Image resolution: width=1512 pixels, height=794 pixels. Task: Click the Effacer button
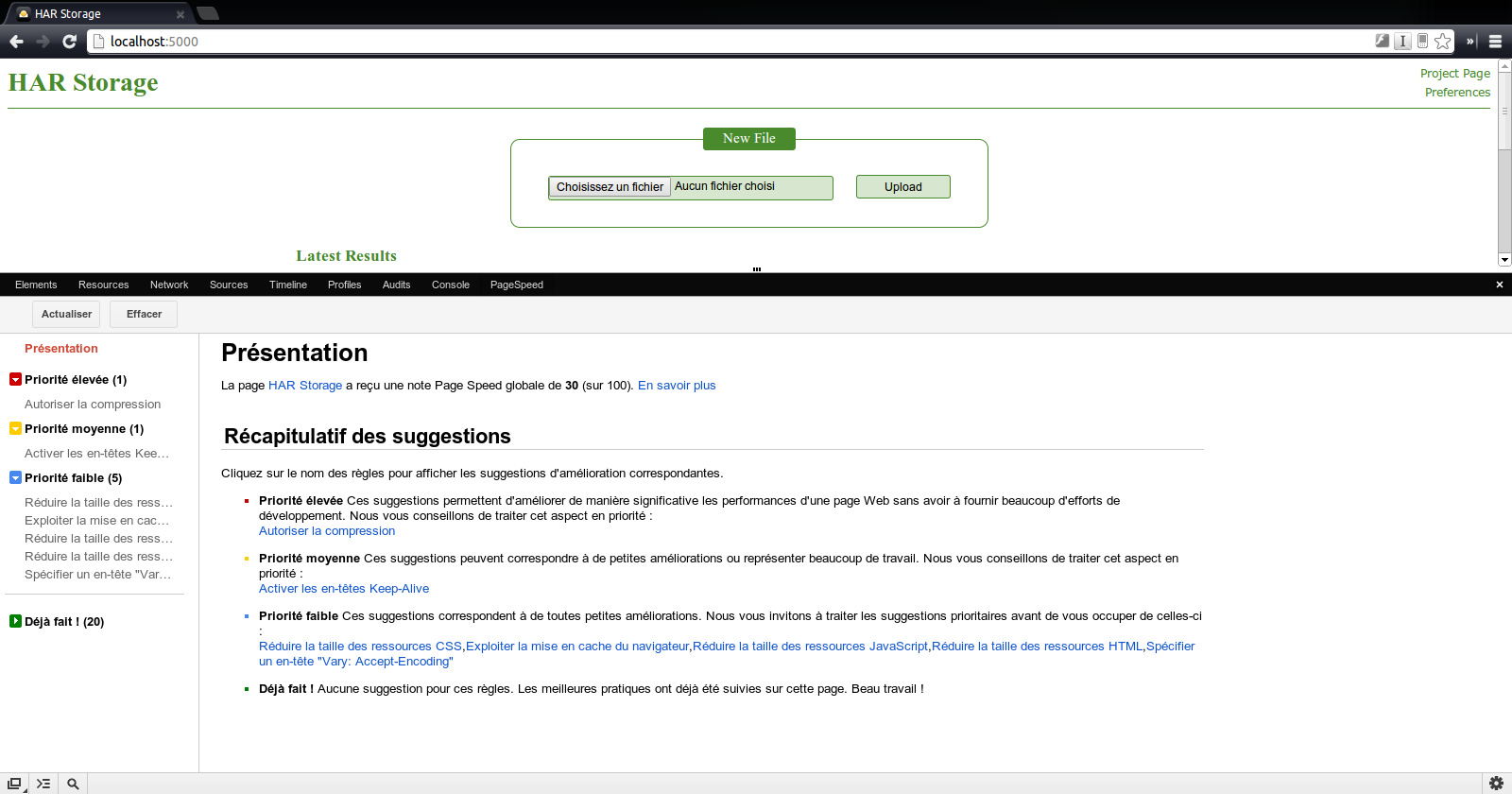pos(144,314)
